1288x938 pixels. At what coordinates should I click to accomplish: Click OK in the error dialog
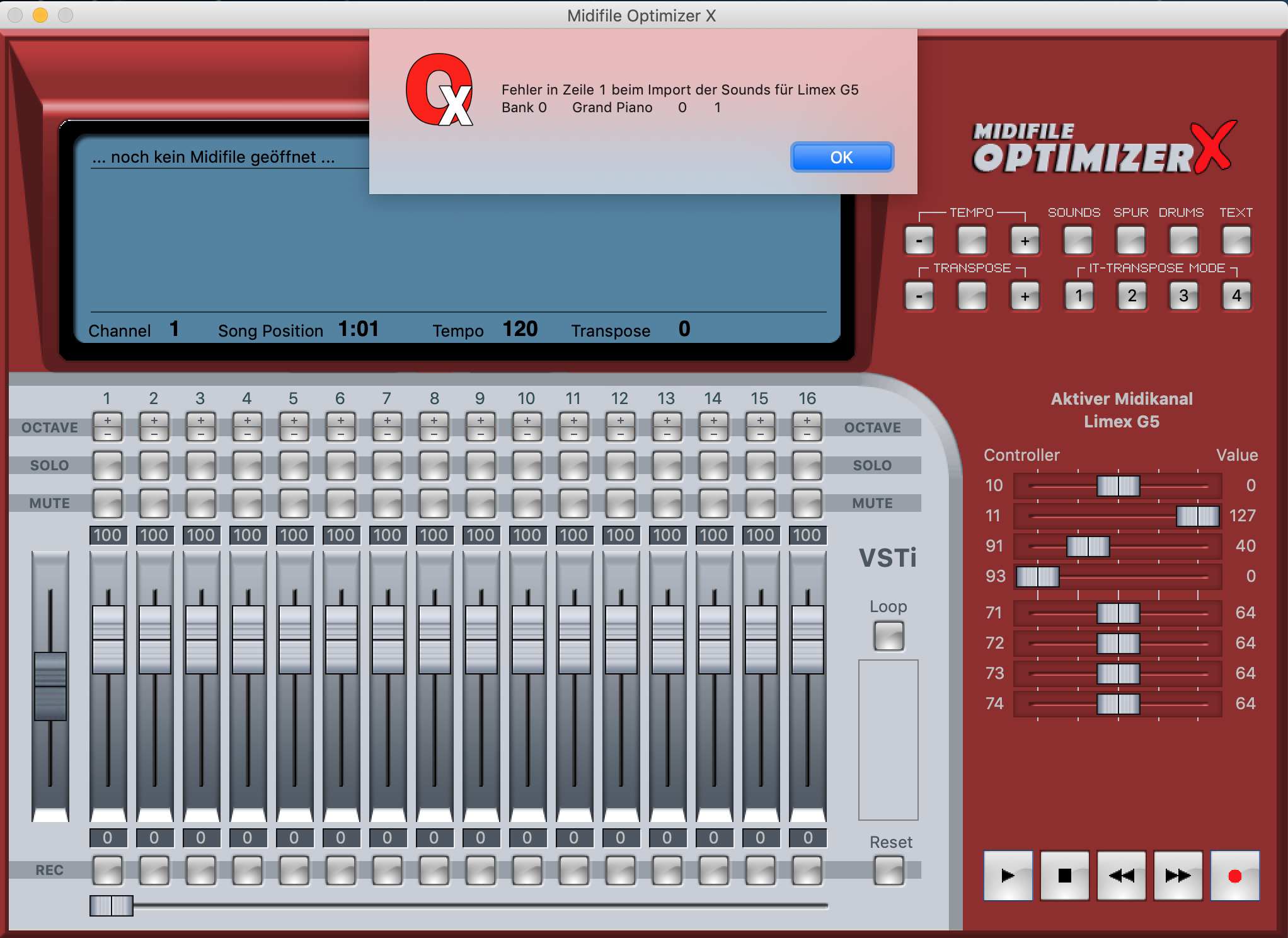(841, 157)
